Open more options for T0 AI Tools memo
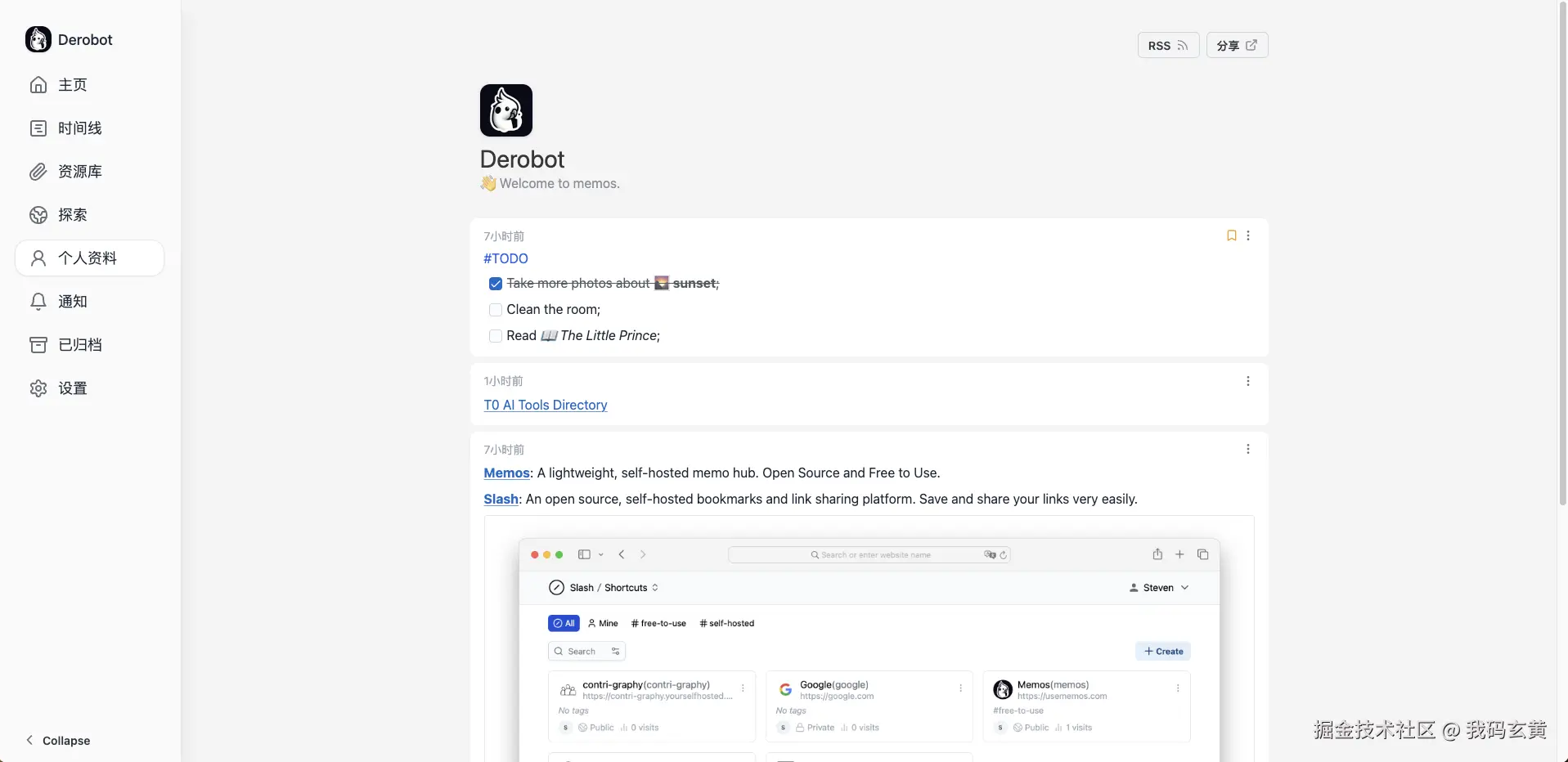This screenshot has width=1568, height=762. [x=1248, y=381]
